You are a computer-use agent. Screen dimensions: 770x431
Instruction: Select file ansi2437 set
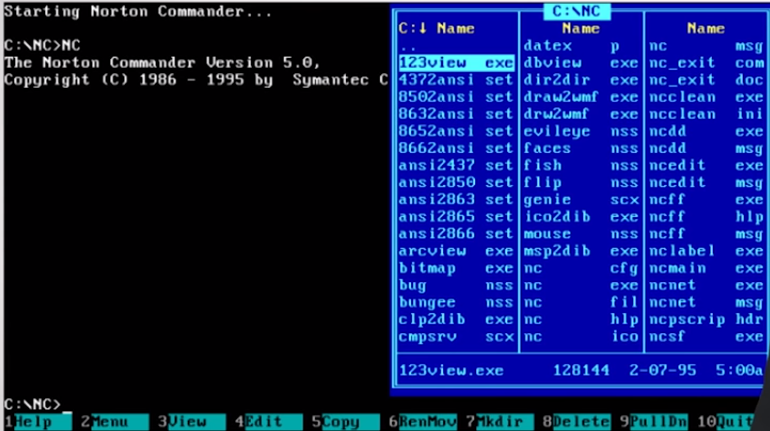click(x=456, y=165)
